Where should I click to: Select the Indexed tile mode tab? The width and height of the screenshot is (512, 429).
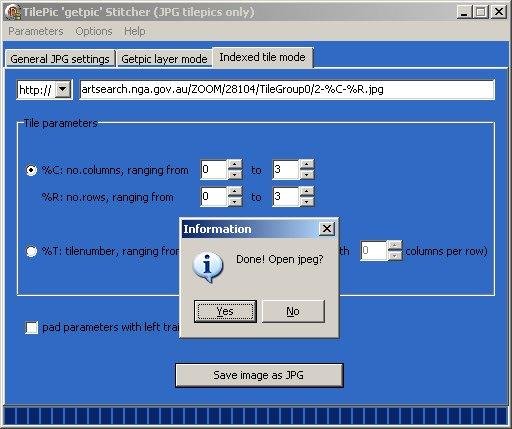[262, 57]
